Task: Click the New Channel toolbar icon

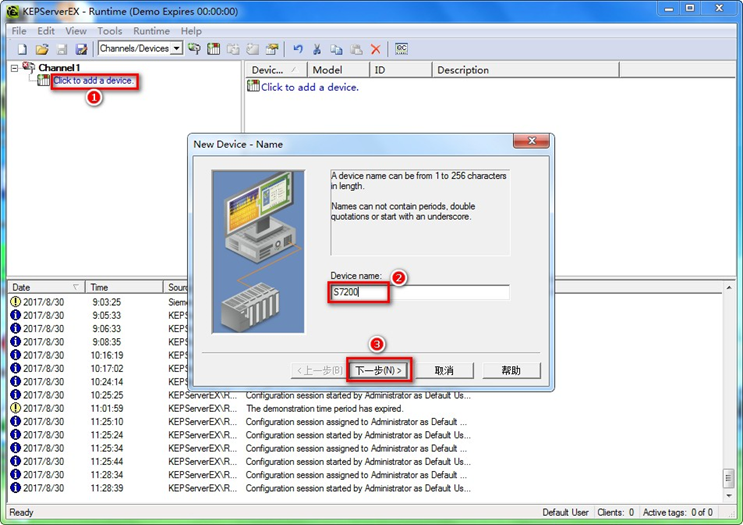Action: coord(194,49)
